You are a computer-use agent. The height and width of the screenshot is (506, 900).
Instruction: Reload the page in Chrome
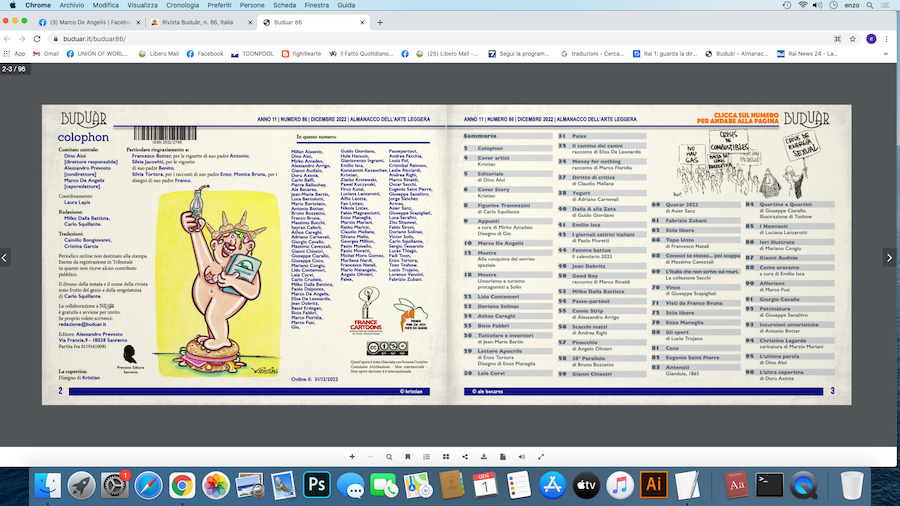(37, 38)
